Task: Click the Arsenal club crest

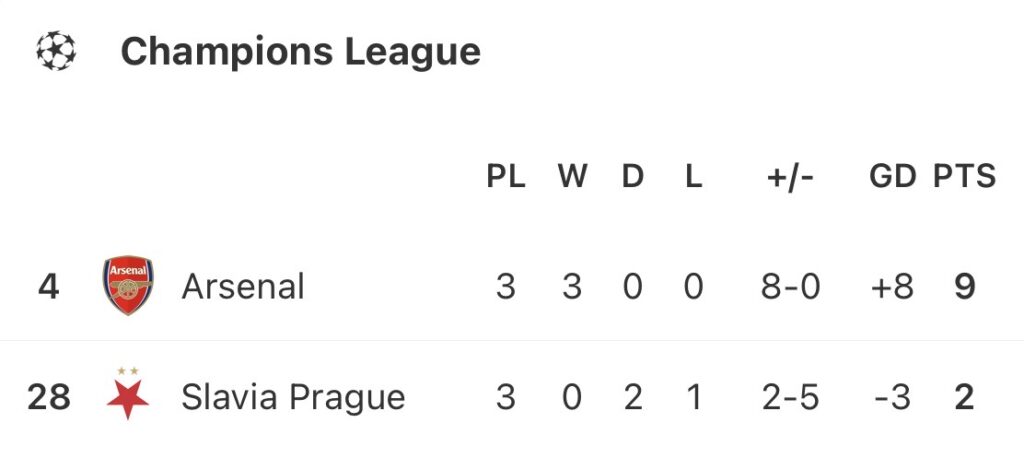Action: coord(128,286)
